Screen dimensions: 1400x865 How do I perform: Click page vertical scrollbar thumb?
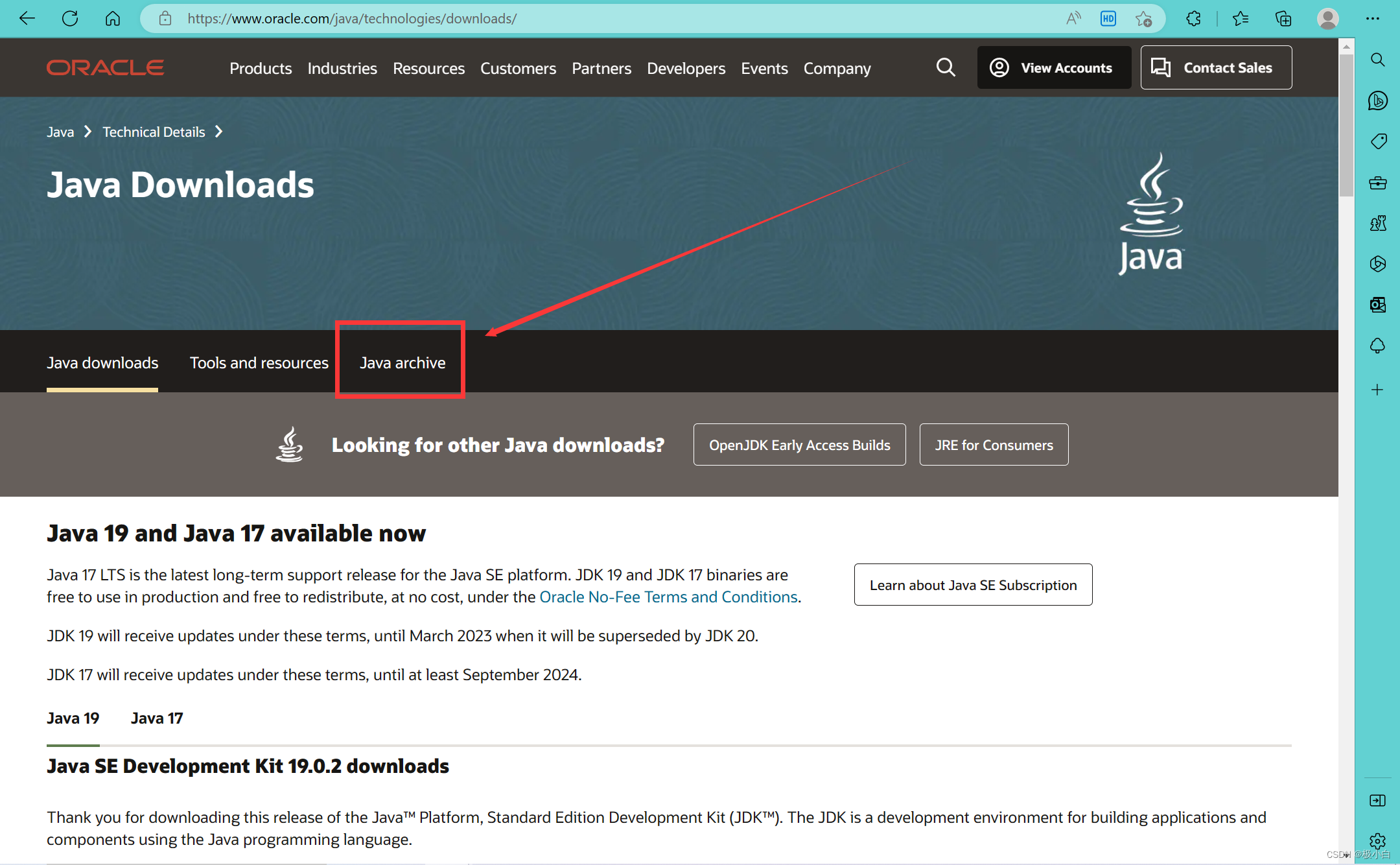(1346, 124)
